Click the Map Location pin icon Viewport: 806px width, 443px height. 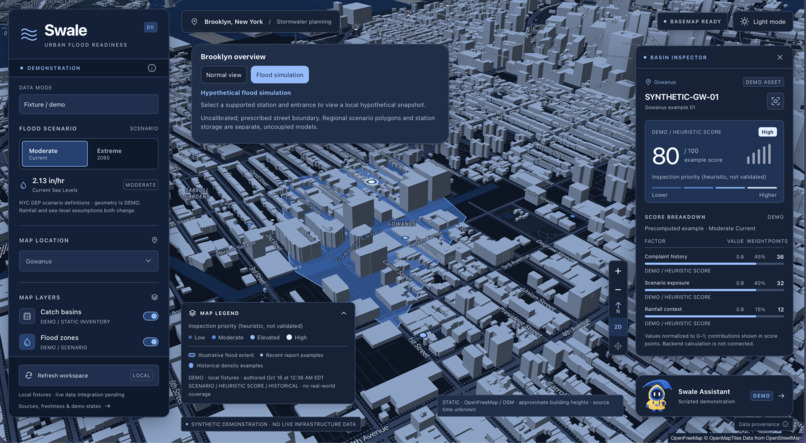pyautogui.click(x=154, y=240)
